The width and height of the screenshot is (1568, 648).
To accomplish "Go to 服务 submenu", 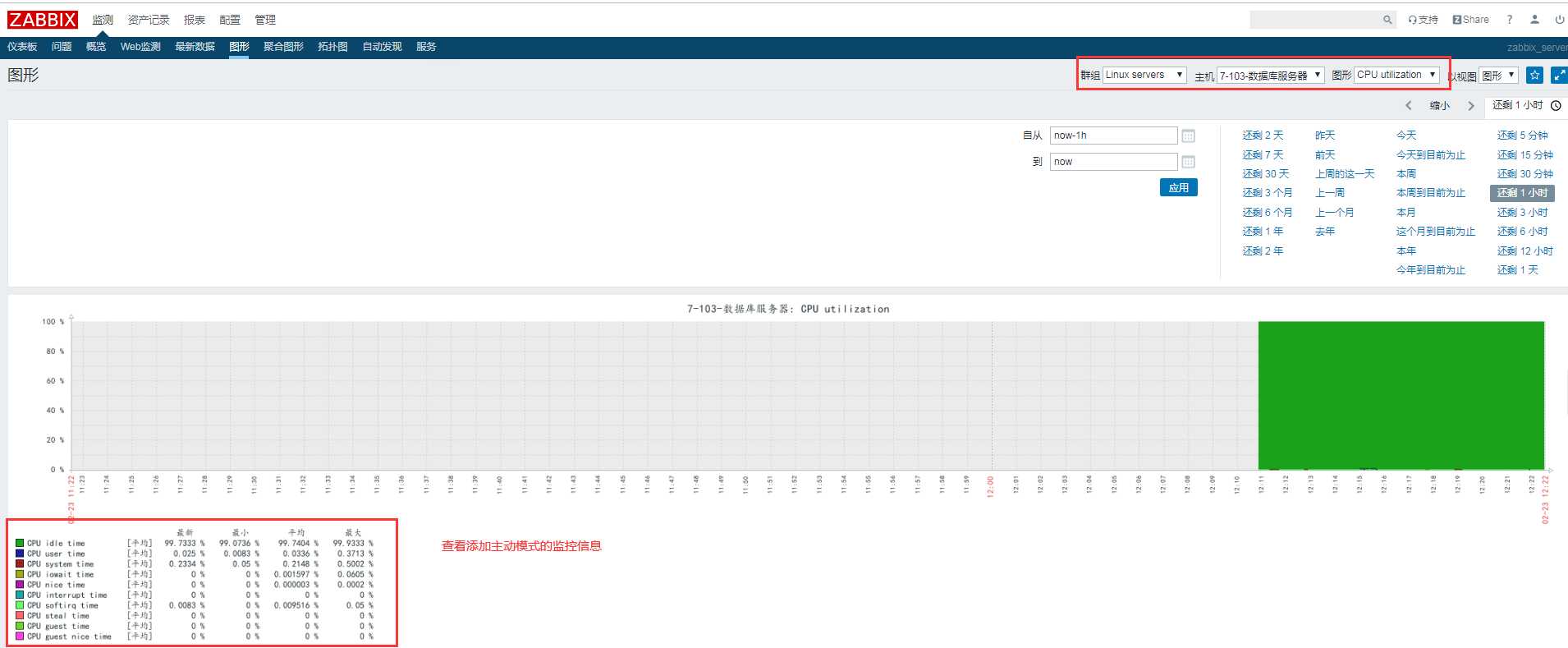I will pos(426,47).
